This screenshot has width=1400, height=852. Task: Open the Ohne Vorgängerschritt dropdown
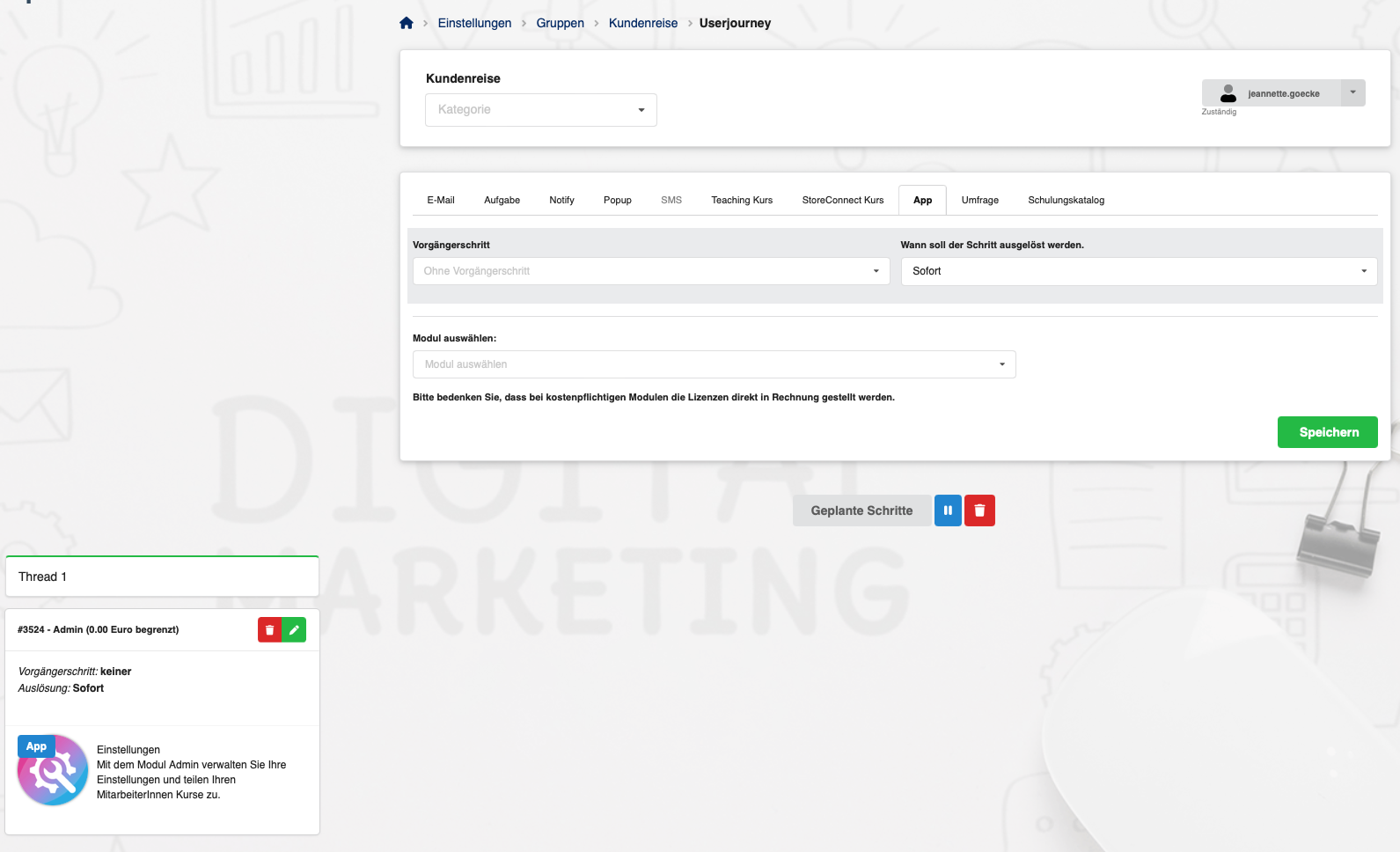point(651,271)
